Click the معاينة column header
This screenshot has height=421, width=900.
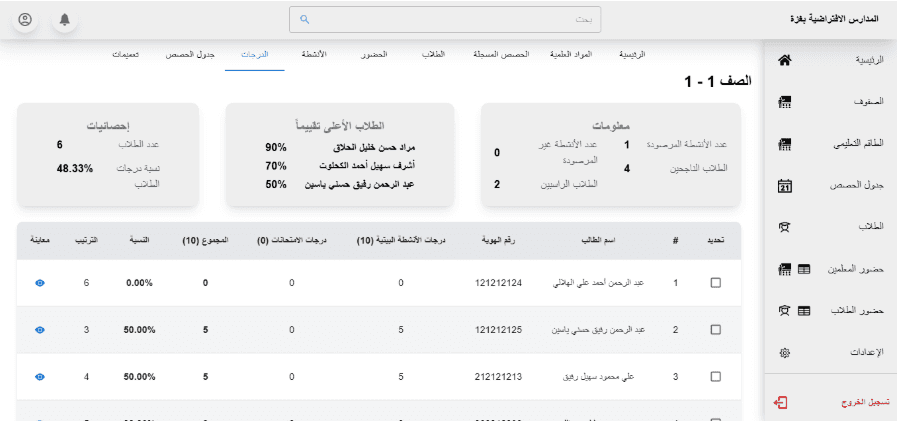(40, 241)
